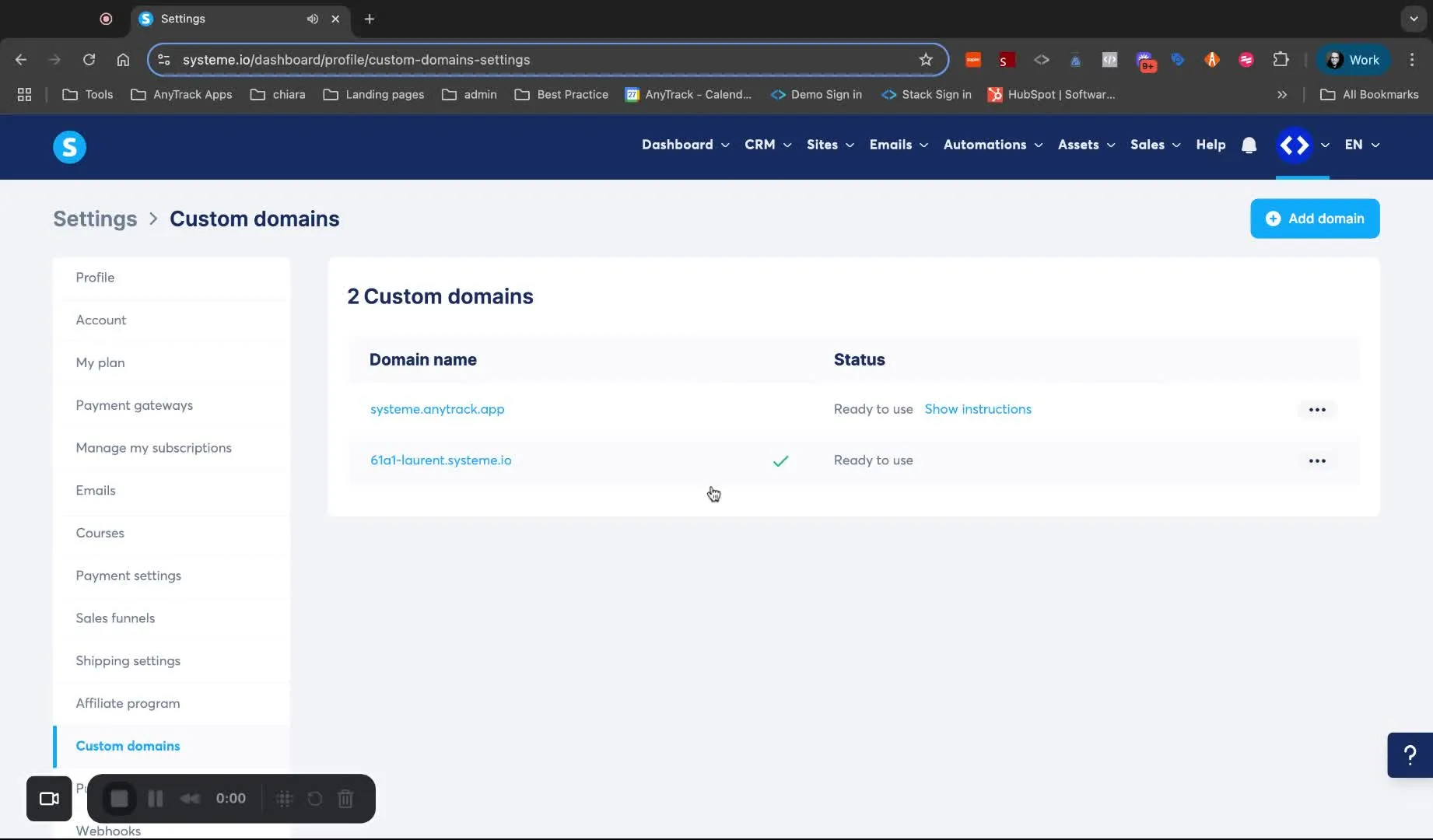Open the AnyTrack Apps bookmark folder
The height and width of the screenshot is (840, 1433).
pos(182,94)
